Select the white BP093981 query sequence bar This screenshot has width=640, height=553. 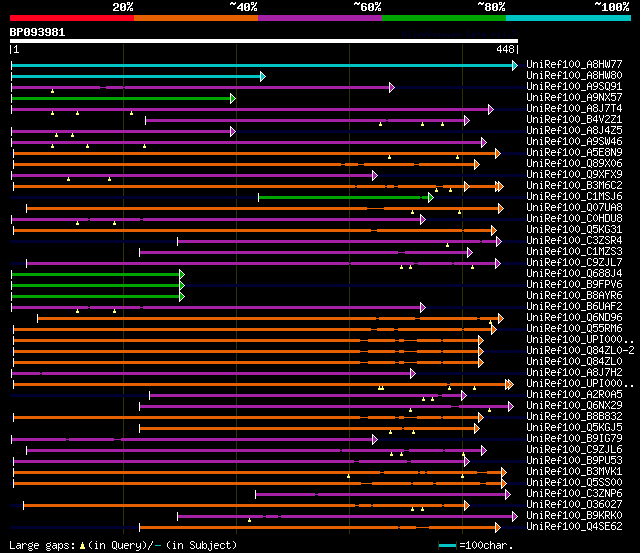click(264, 41)
